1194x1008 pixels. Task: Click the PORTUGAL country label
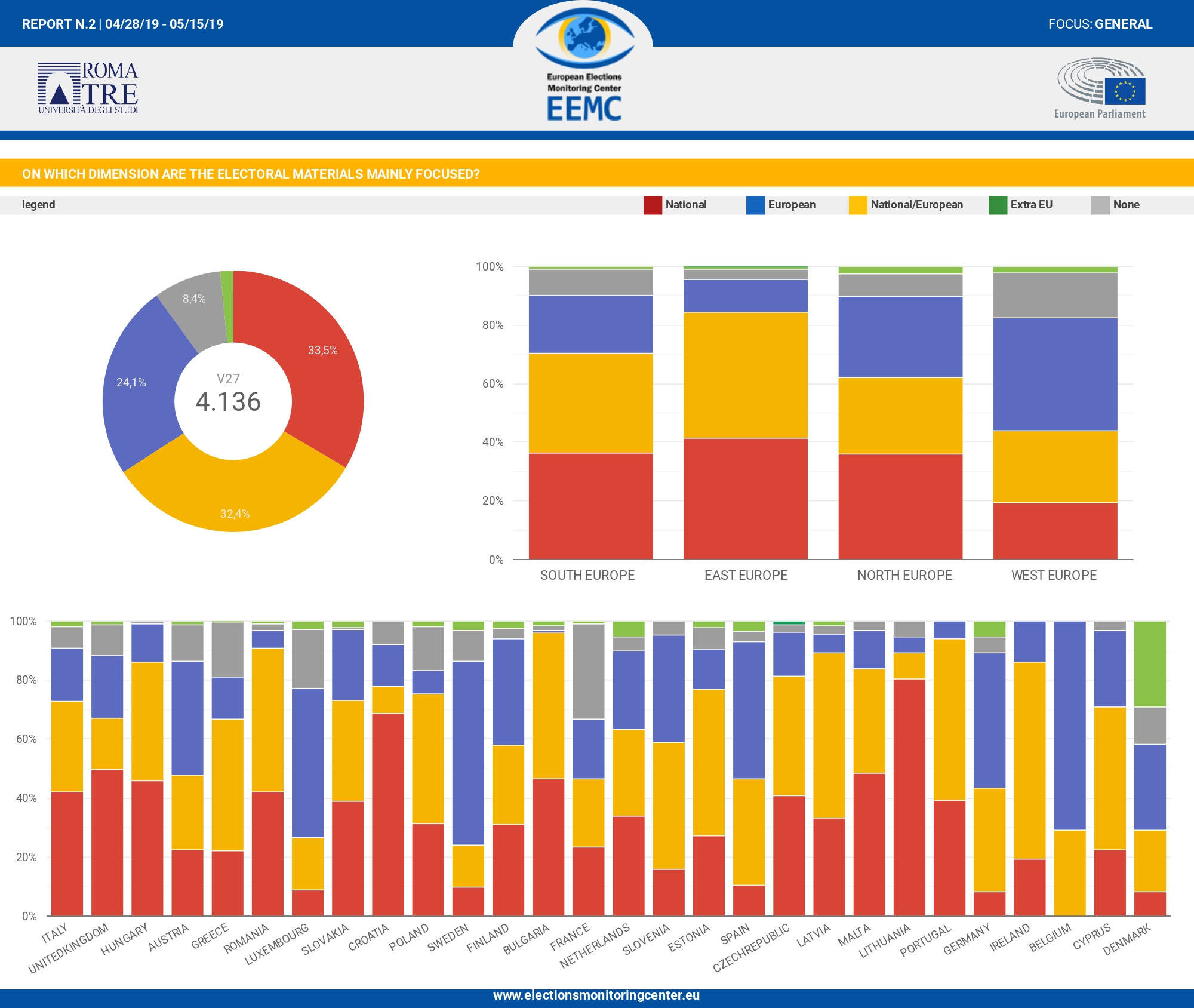pyautogui.click(x=926, y=941)
